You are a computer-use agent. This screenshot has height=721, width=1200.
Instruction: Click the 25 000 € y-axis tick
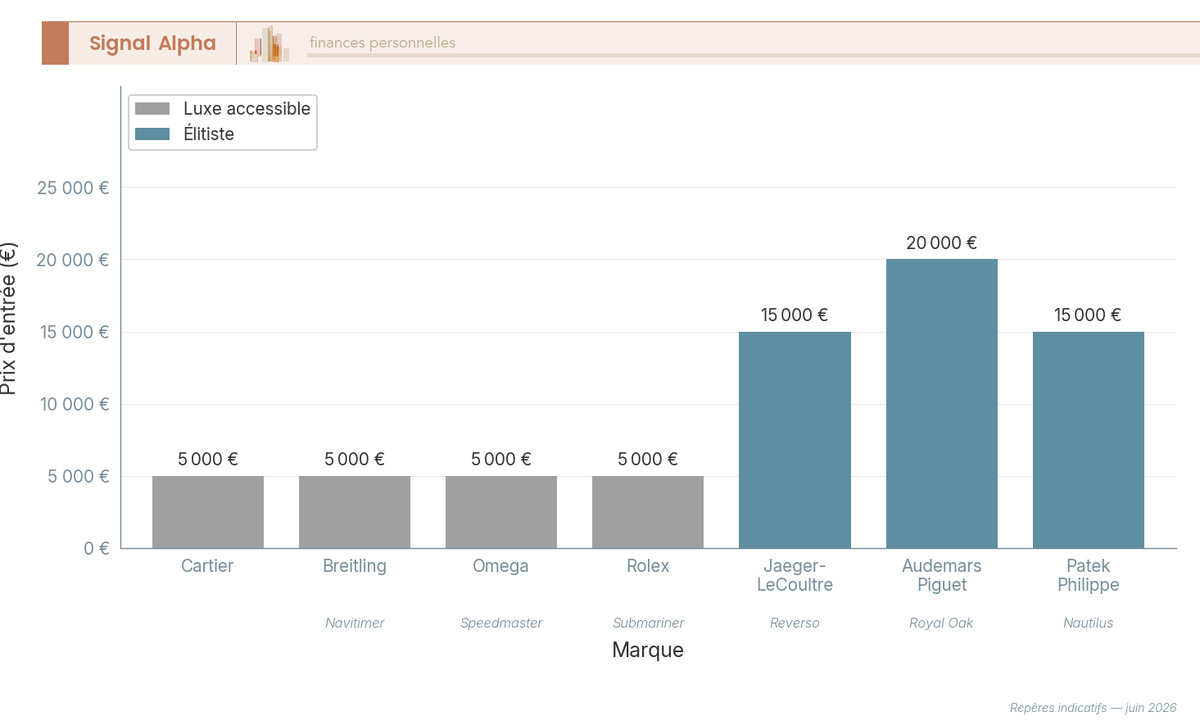[x=73, y=188]
